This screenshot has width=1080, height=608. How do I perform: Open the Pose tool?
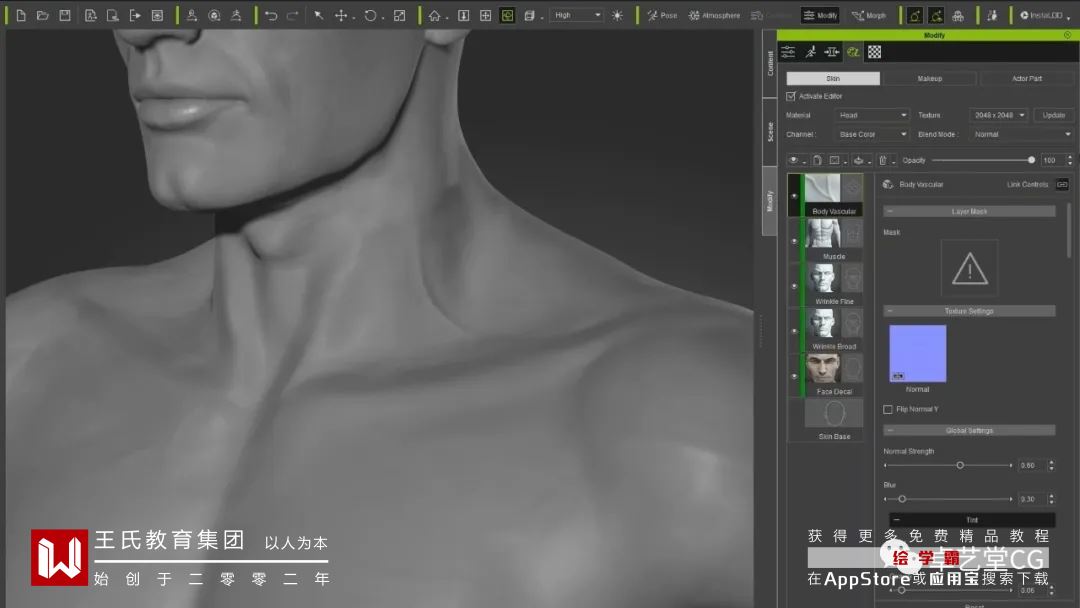662,15
